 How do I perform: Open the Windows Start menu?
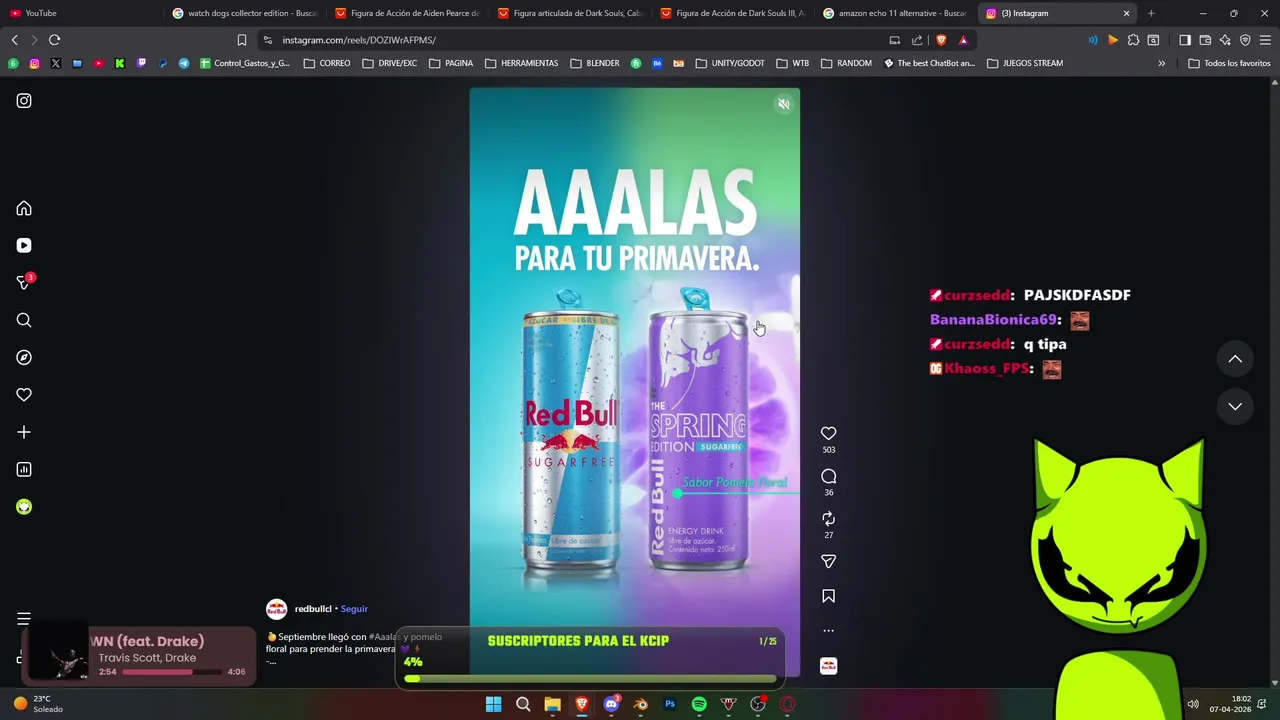(x=493, y=704)
